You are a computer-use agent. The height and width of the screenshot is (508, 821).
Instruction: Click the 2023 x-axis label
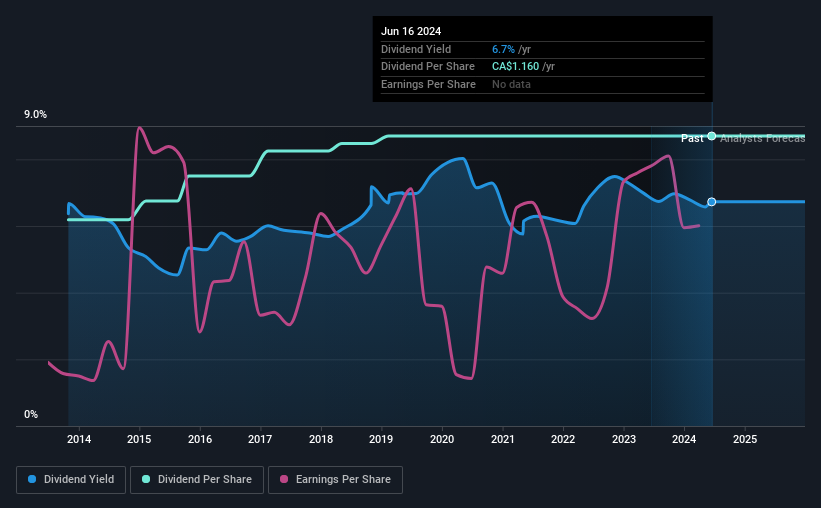pyautogui.click(x=624, y=439)
